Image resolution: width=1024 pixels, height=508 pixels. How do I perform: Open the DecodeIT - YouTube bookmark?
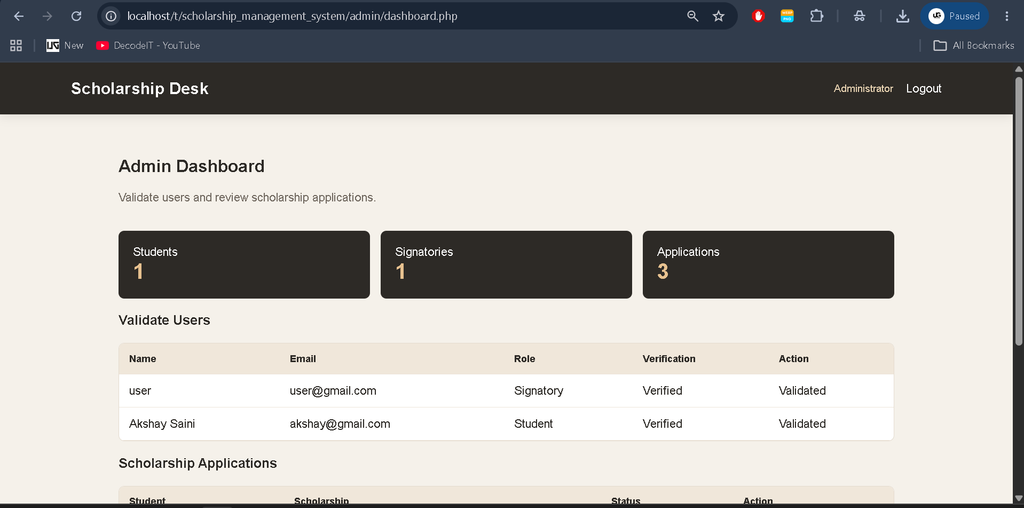pos(148,45)
